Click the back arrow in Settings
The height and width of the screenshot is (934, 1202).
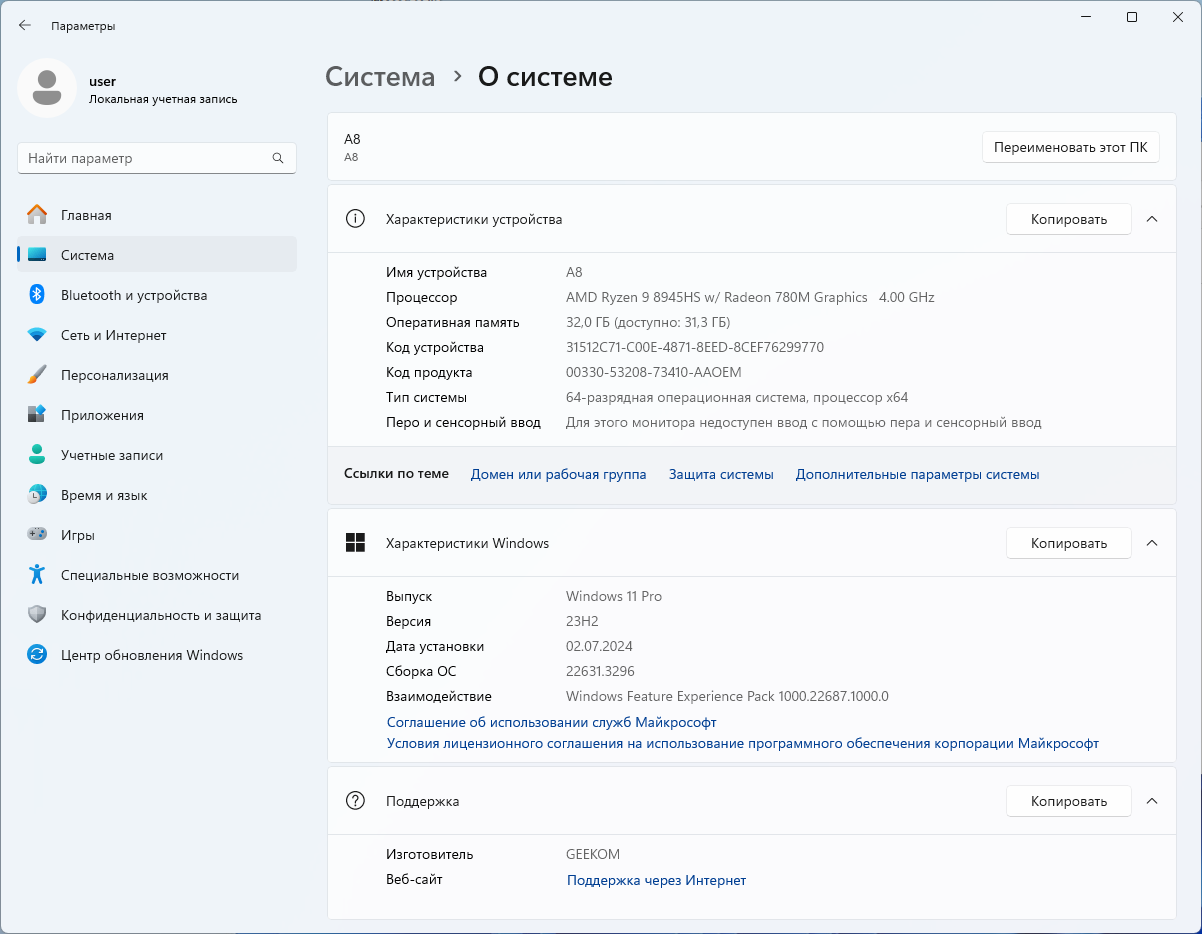25,26
